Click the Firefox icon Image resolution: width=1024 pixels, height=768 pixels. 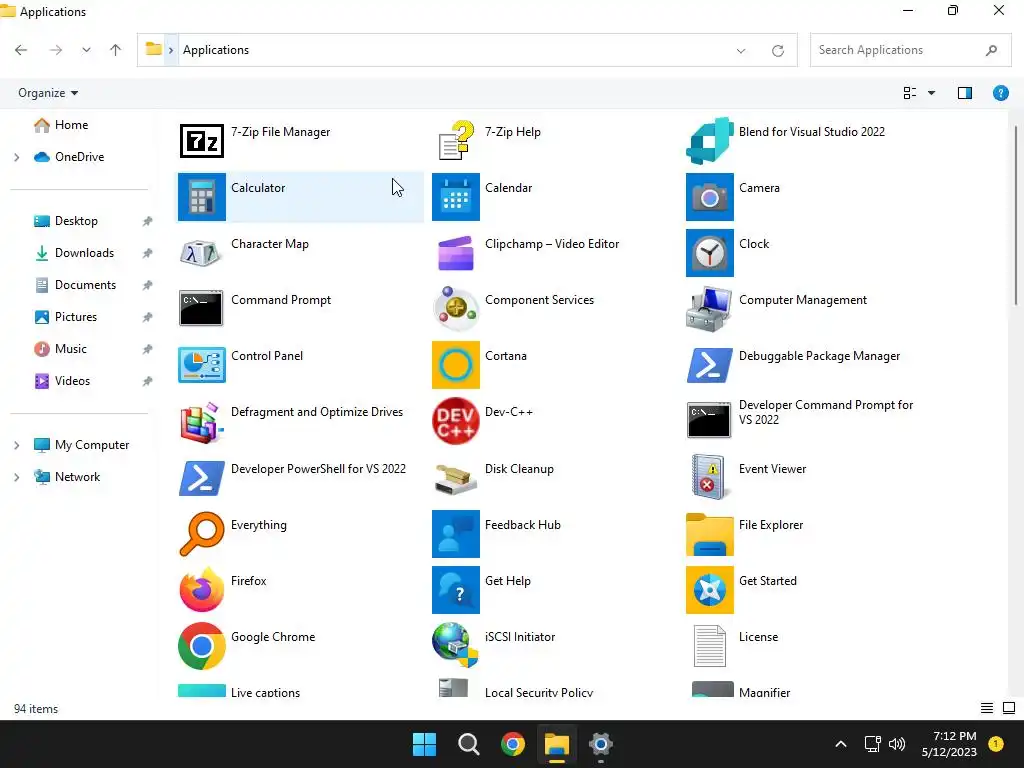[202, 590]
